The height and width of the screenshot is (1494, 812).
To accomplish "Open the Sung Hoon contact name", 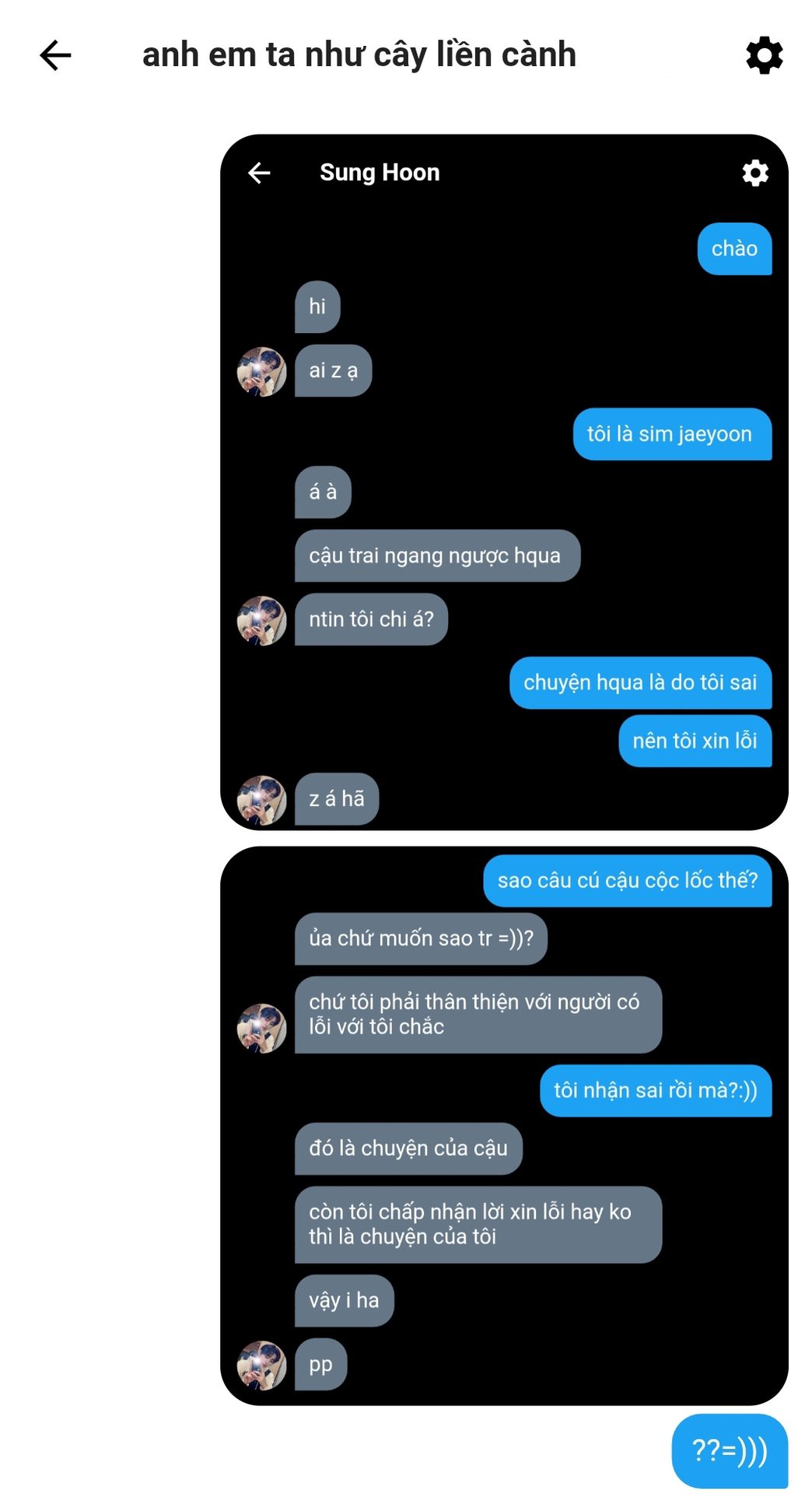I will pos(380,173).
